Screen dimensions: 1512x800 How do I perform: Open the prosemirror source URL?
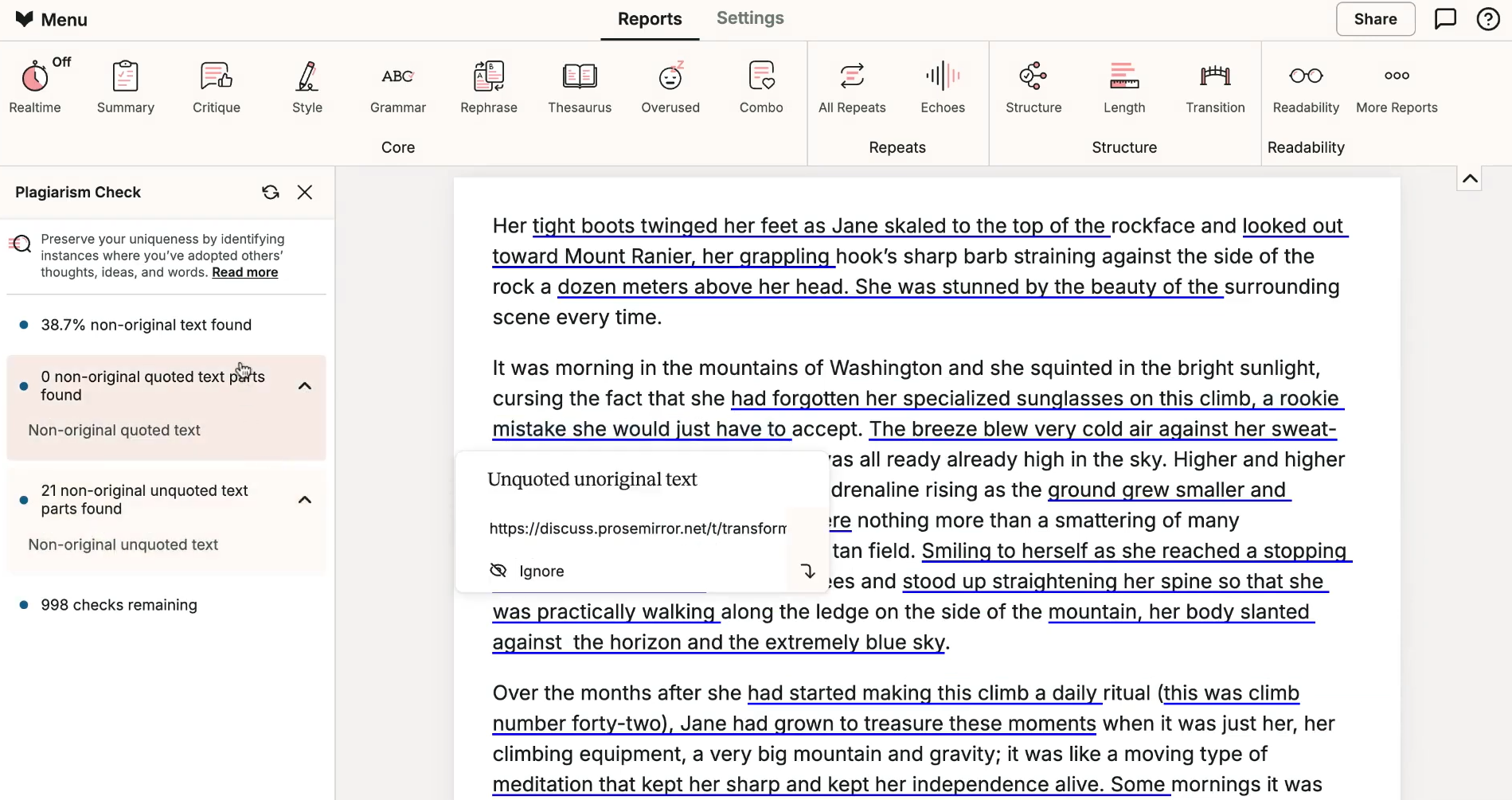pos(638,529)
